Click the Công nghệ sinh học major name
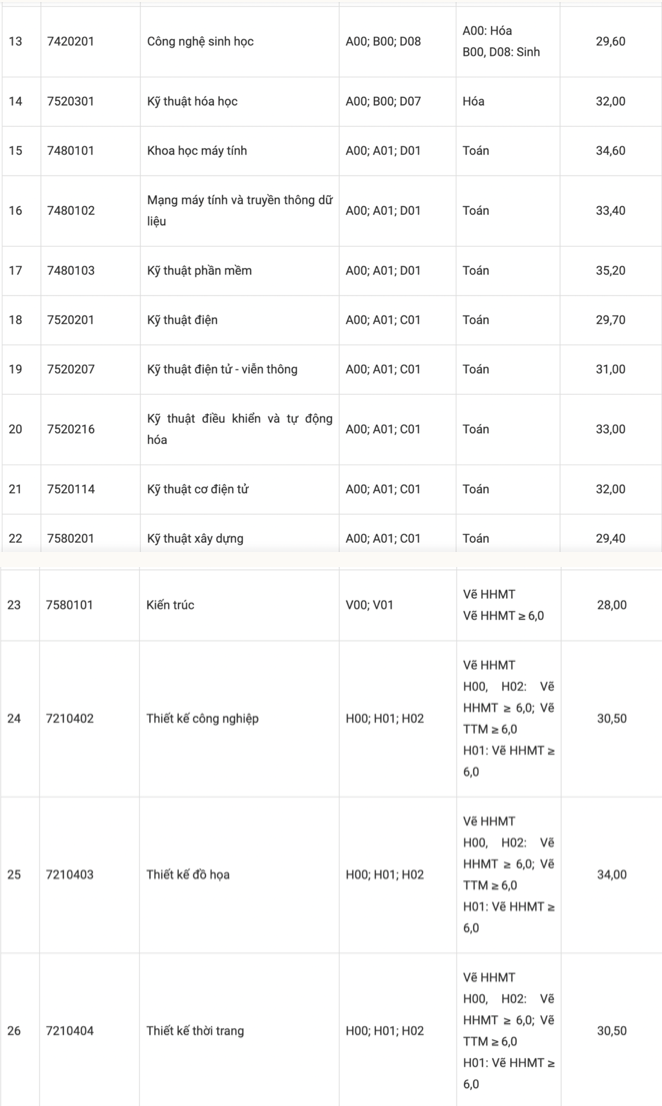 tap(200, 42)
